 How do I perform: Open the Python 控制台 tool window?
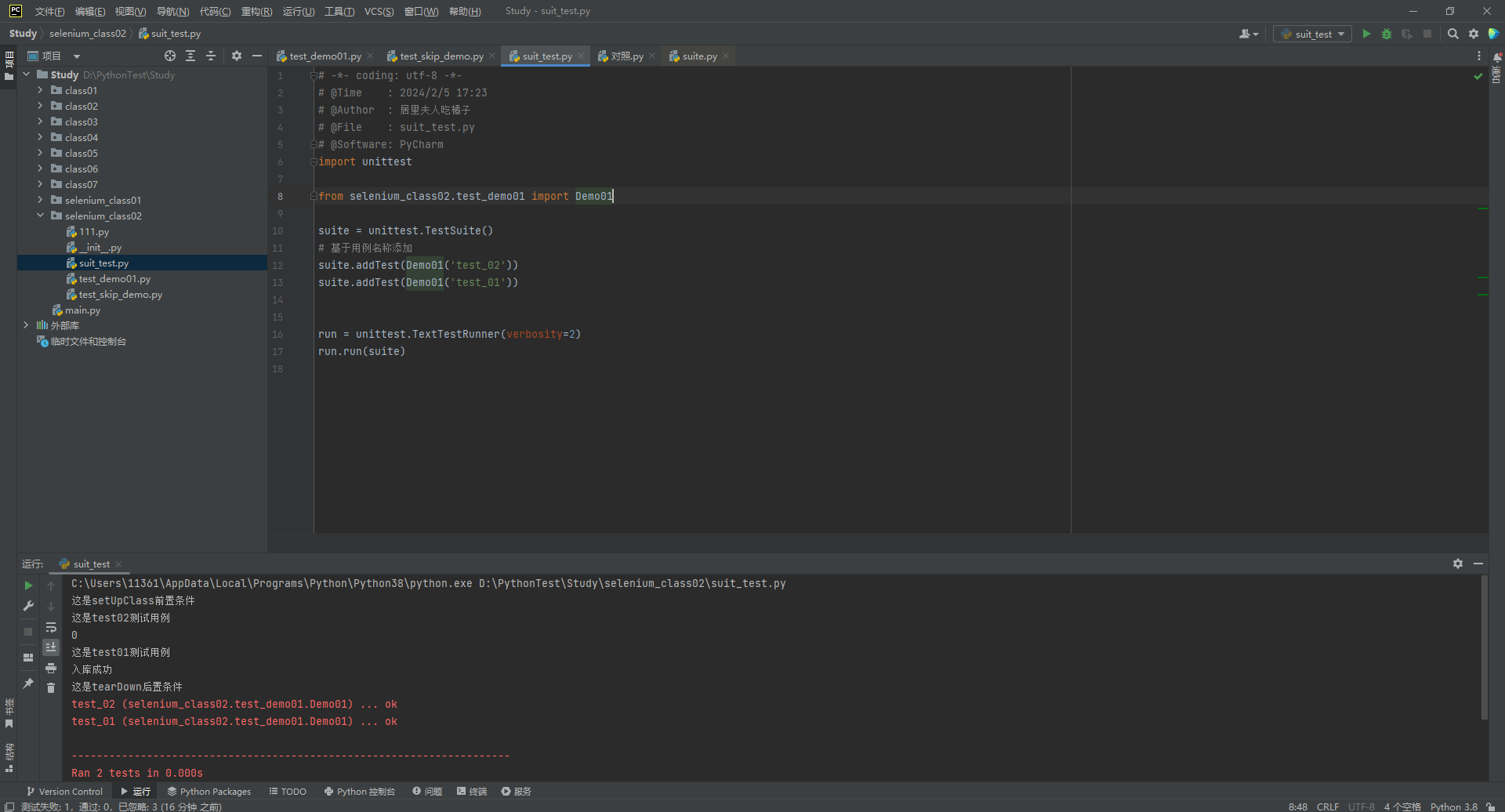(x=359, y=792)
